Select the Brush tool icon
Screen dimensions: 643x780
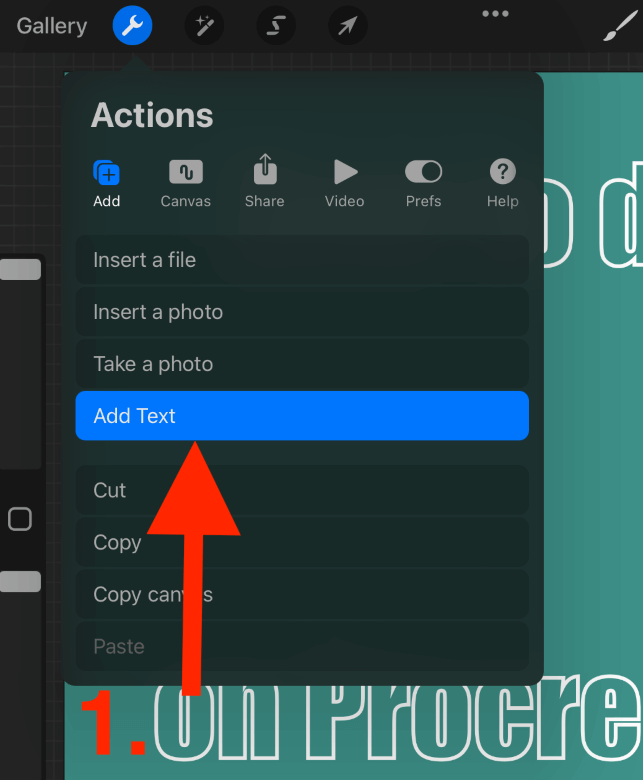click(x=620, y=26)
